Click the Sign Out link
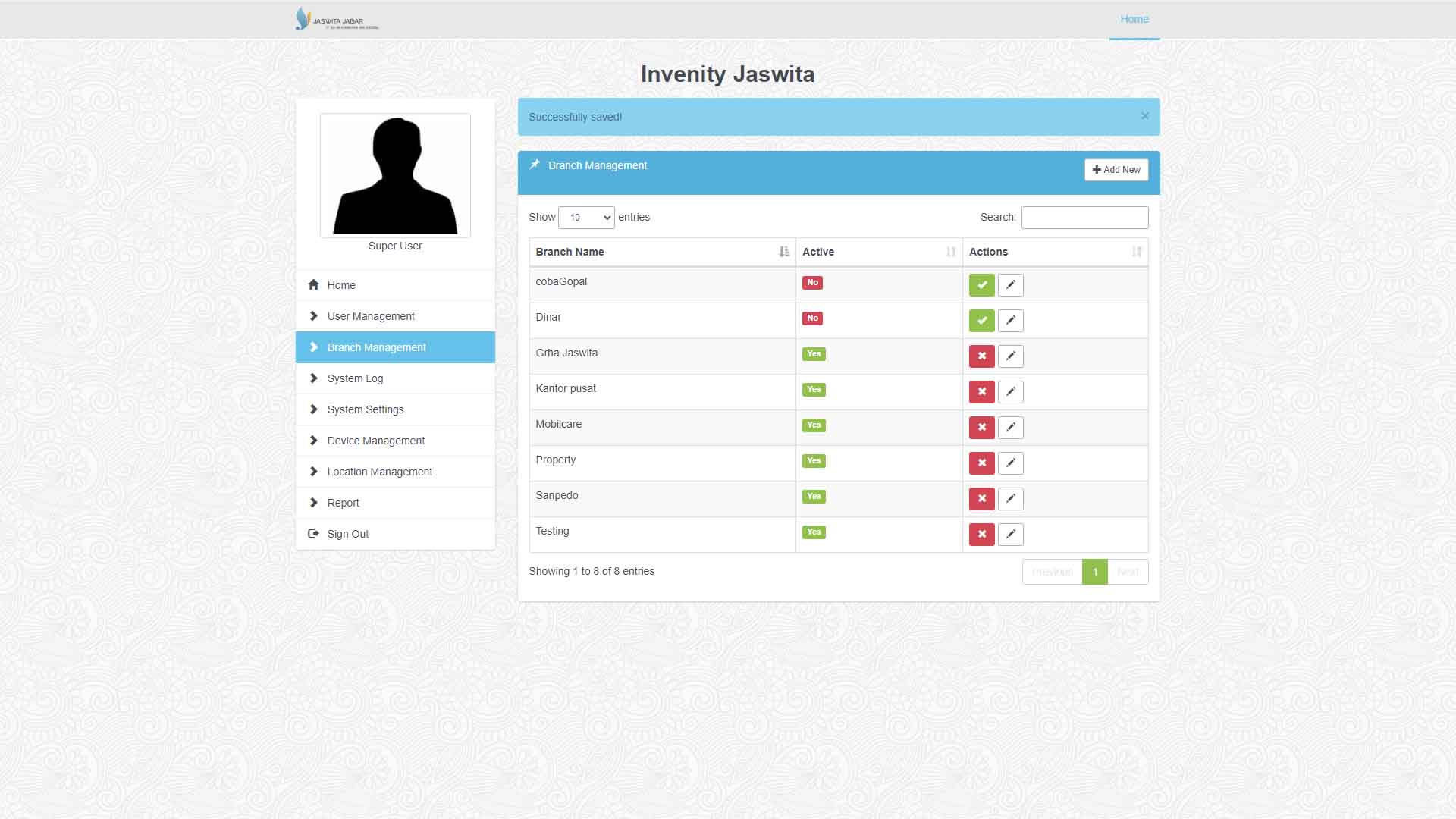 pyautogui.click(x=347, y=534)
